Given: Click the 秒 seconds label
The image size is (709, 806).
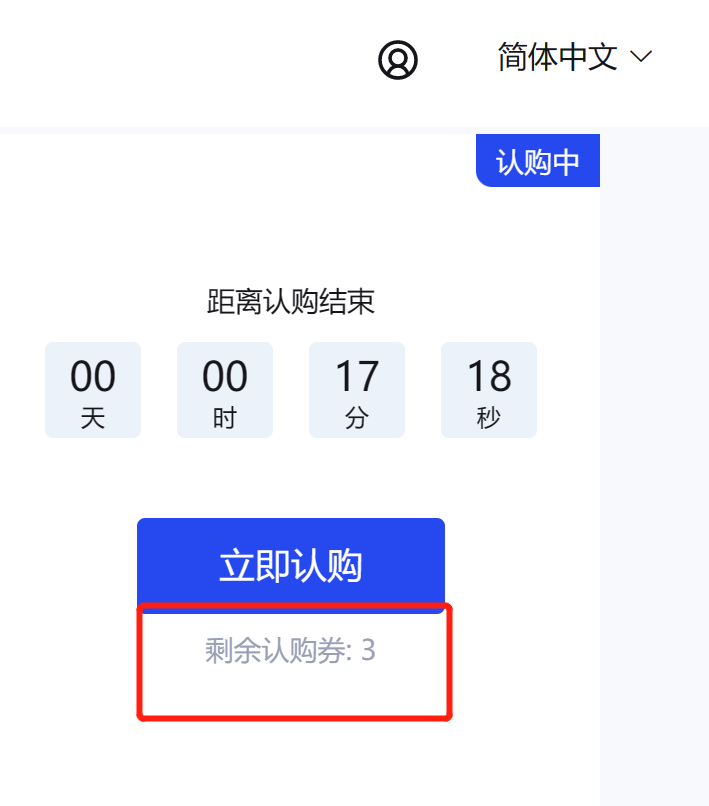Looking at the screenshot, I should pos(489,417).
